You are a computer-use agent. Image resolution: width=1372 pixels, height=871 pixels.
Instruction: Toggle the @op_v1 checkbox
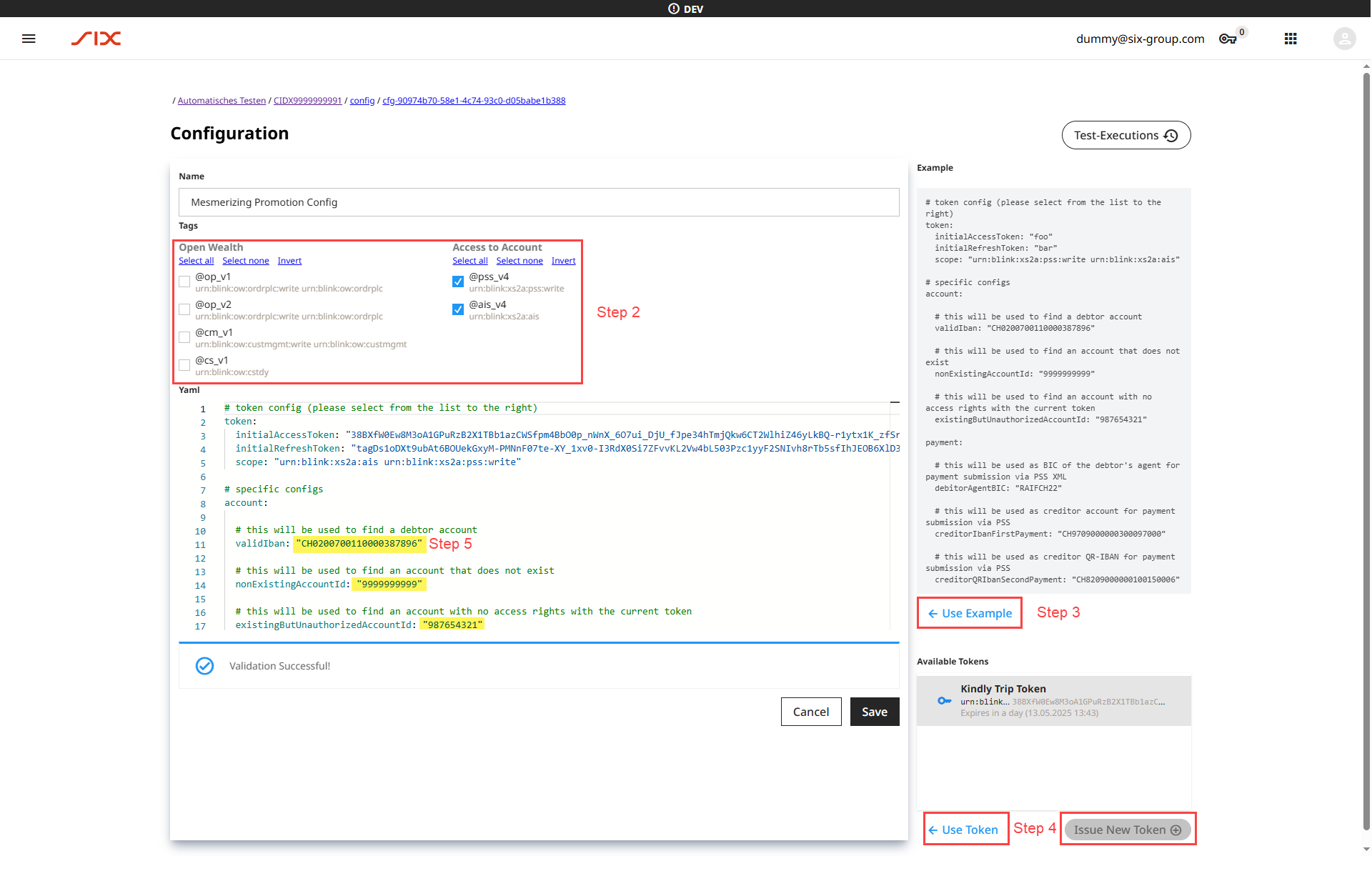(184, 282)
